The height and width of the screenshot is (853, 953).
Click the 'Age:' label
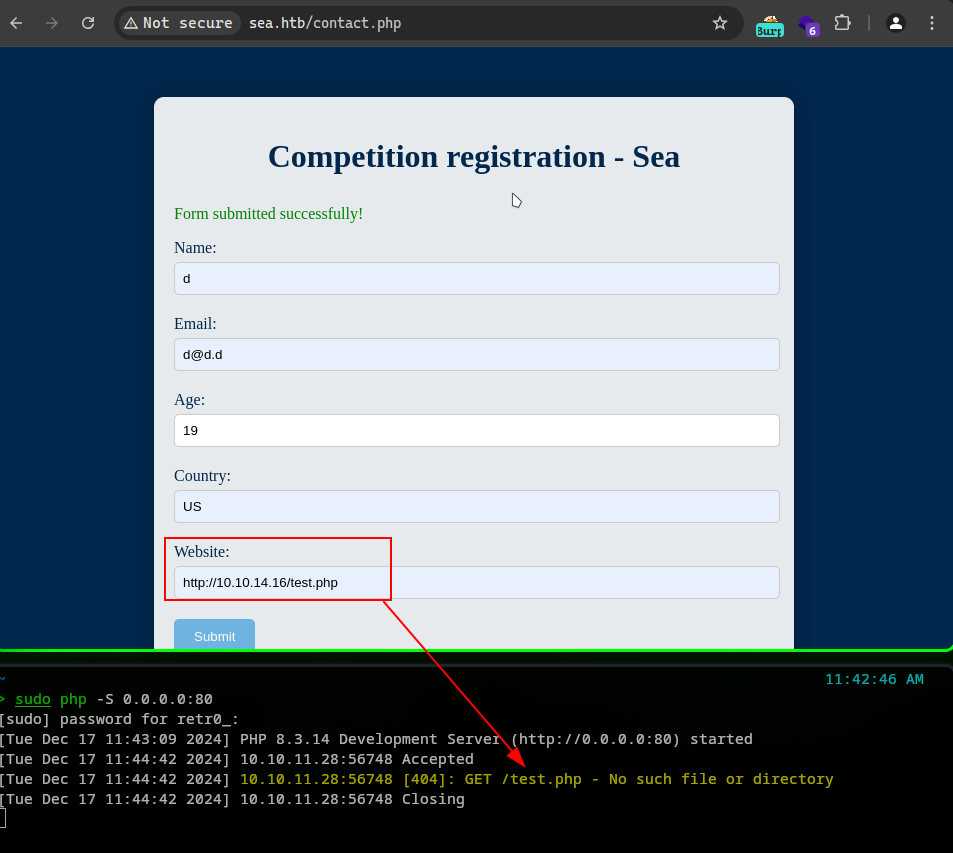(x=190, y=400)
